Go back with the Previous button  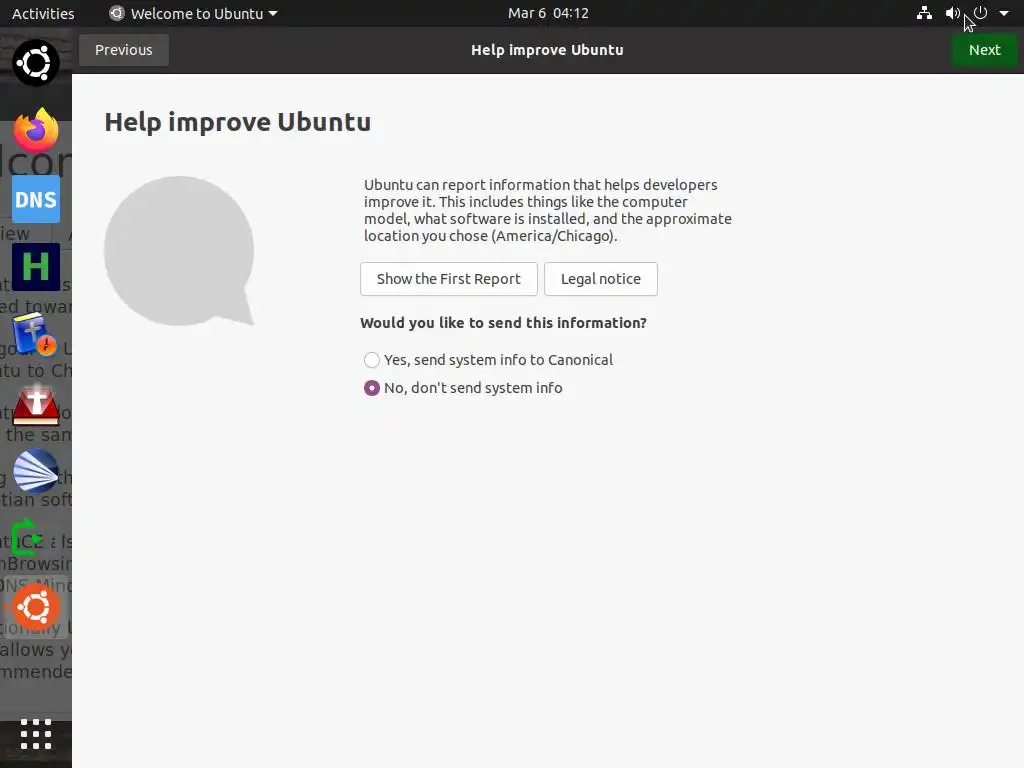pos(123,50)
